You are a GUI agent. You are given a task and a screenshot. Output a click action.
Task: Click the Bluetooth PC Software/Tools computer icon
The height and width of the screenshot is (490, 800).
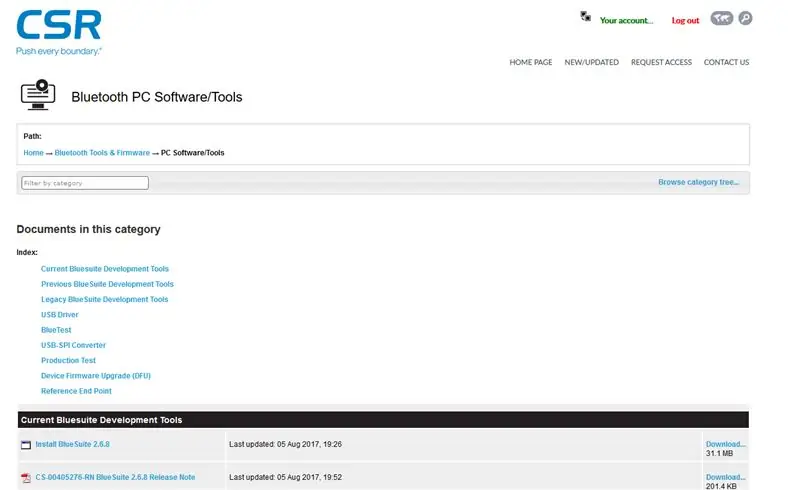tap(38, 95)
